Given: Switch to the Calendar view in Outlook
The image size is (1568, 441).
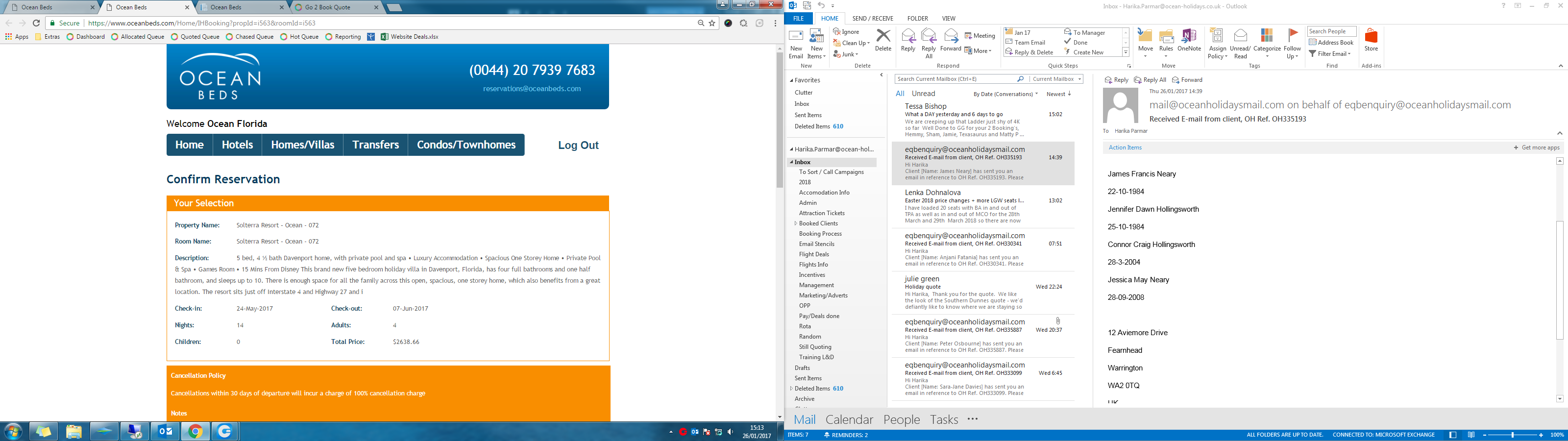Looking at the screenshot, I should point(849,419).
